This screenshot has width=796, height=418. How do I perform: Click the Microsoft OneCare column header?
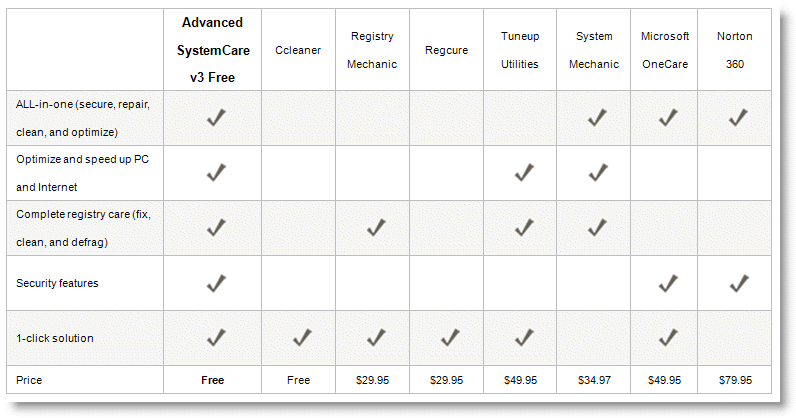tap(665, 50)
